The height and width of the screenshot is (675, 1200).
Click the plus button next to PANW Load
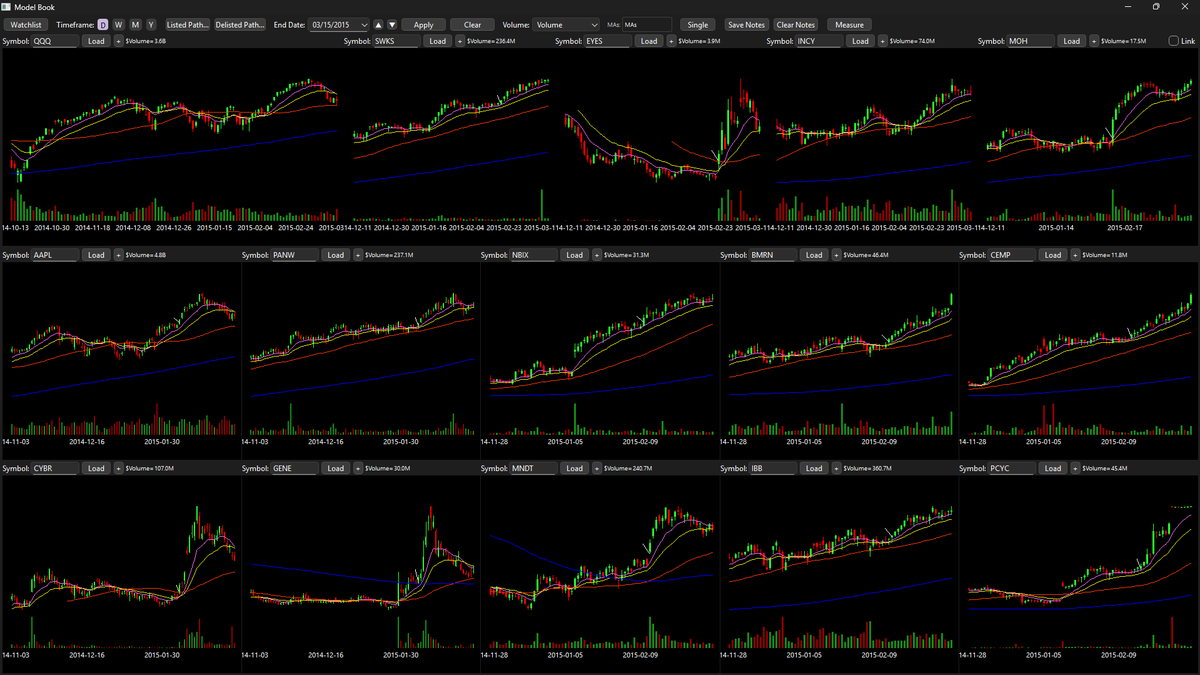(358, 255)
